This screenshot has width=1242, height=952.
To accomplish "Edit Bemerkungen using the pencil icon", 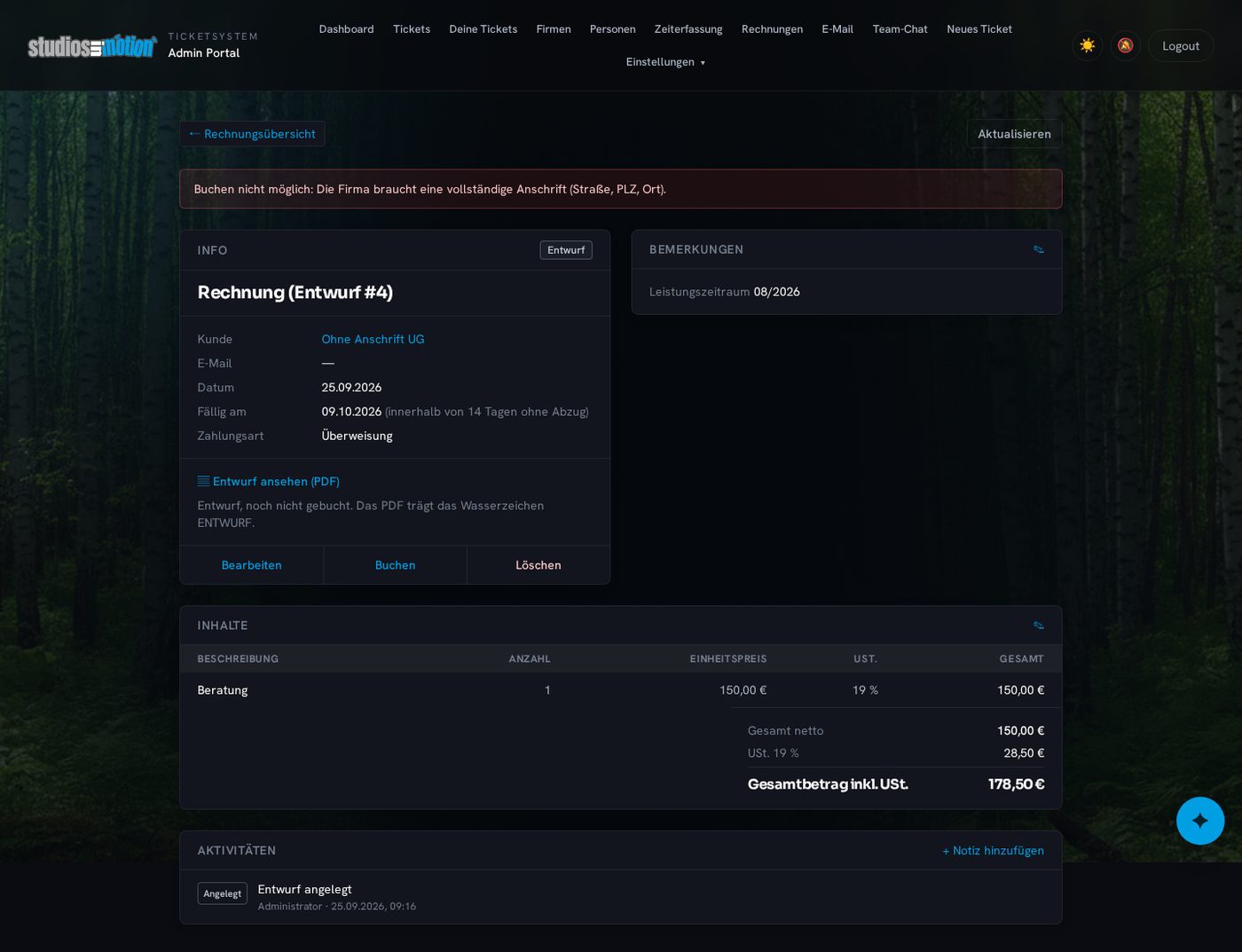I will (1039, 249).
